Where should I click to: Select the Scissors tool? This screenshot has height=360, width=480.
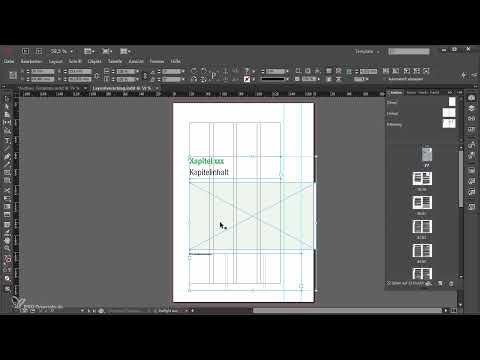7,190
